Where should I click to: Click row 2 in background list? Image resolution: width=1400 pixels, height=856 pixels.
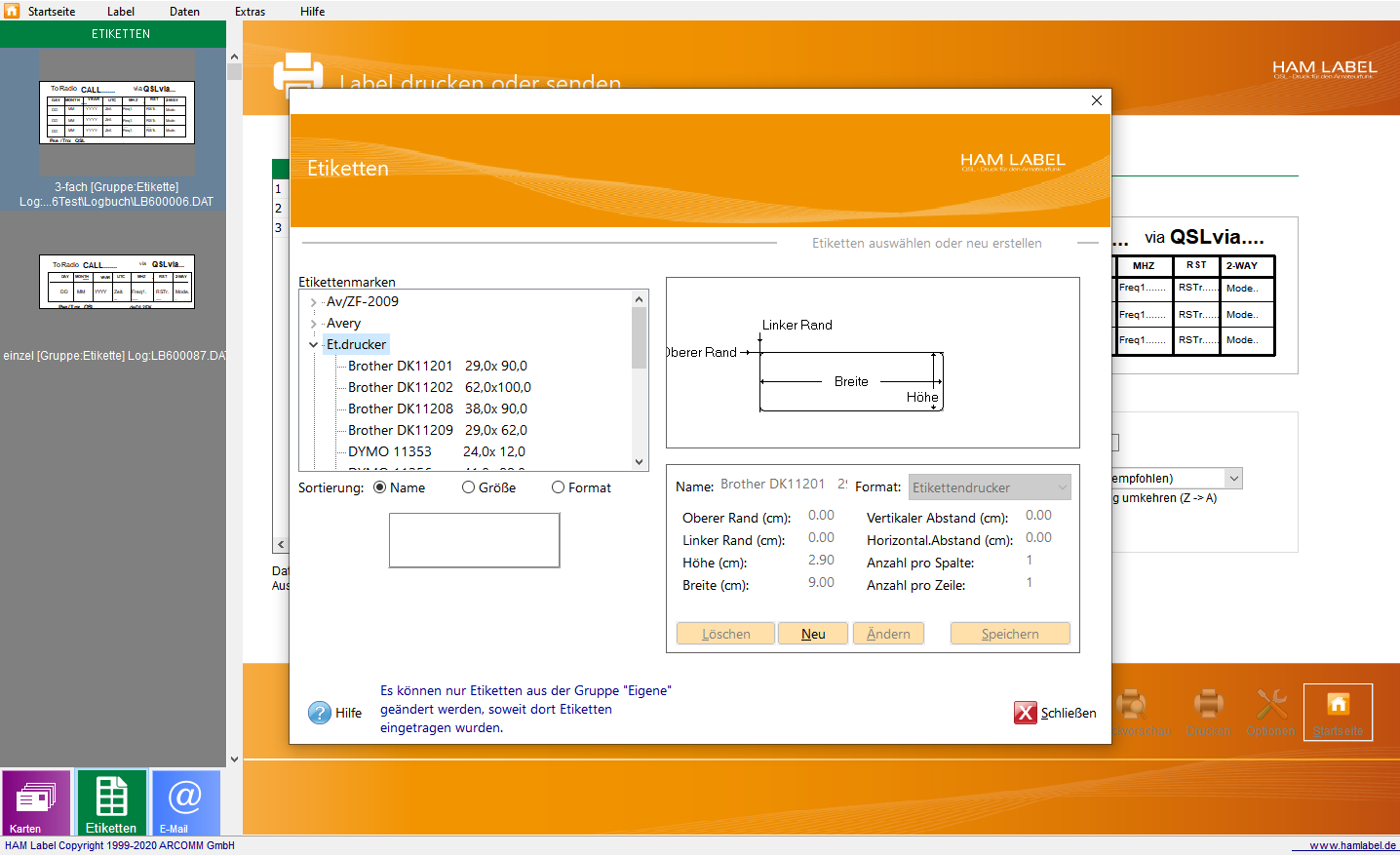(279, 209)
